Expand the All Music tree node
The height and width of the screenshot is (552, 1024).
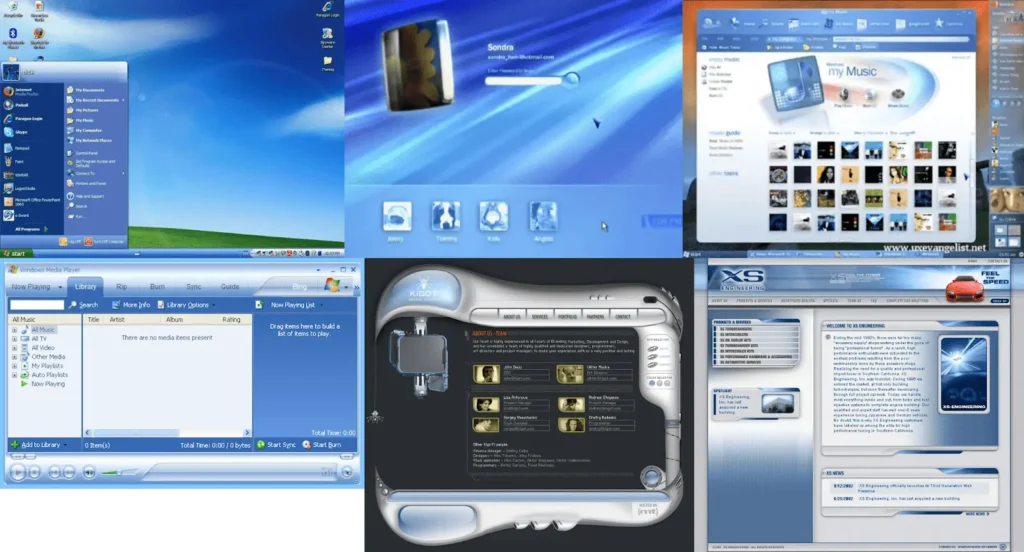coord(14,330)
